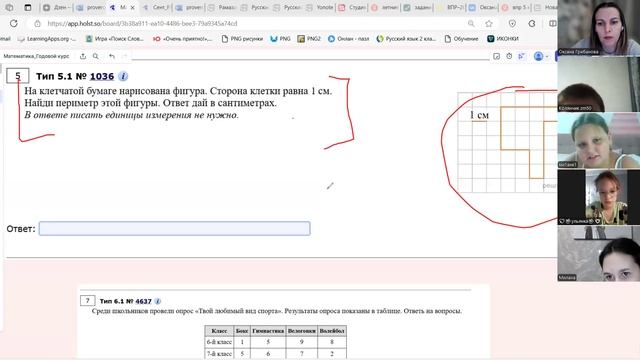Open the workspaces icon at top-left

click(x=9, y=7)
